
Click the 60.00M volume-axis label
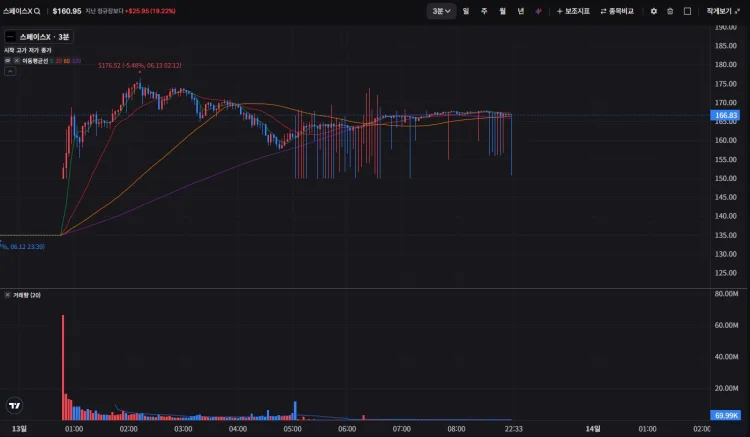(726, 325)
